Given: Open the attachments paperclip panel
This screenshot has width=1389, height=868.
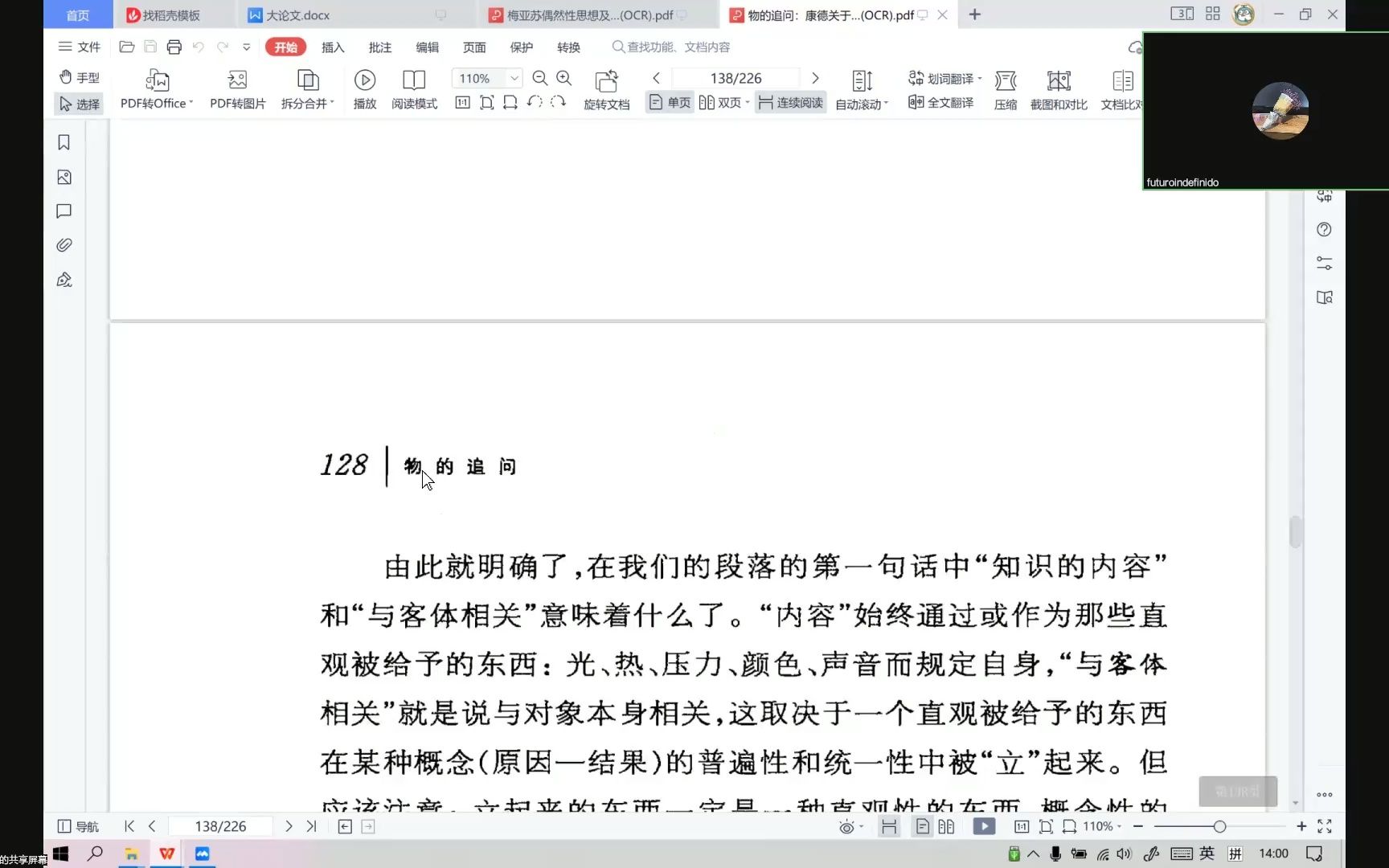Looking at the screenshot, I should (x=64, y=245).
